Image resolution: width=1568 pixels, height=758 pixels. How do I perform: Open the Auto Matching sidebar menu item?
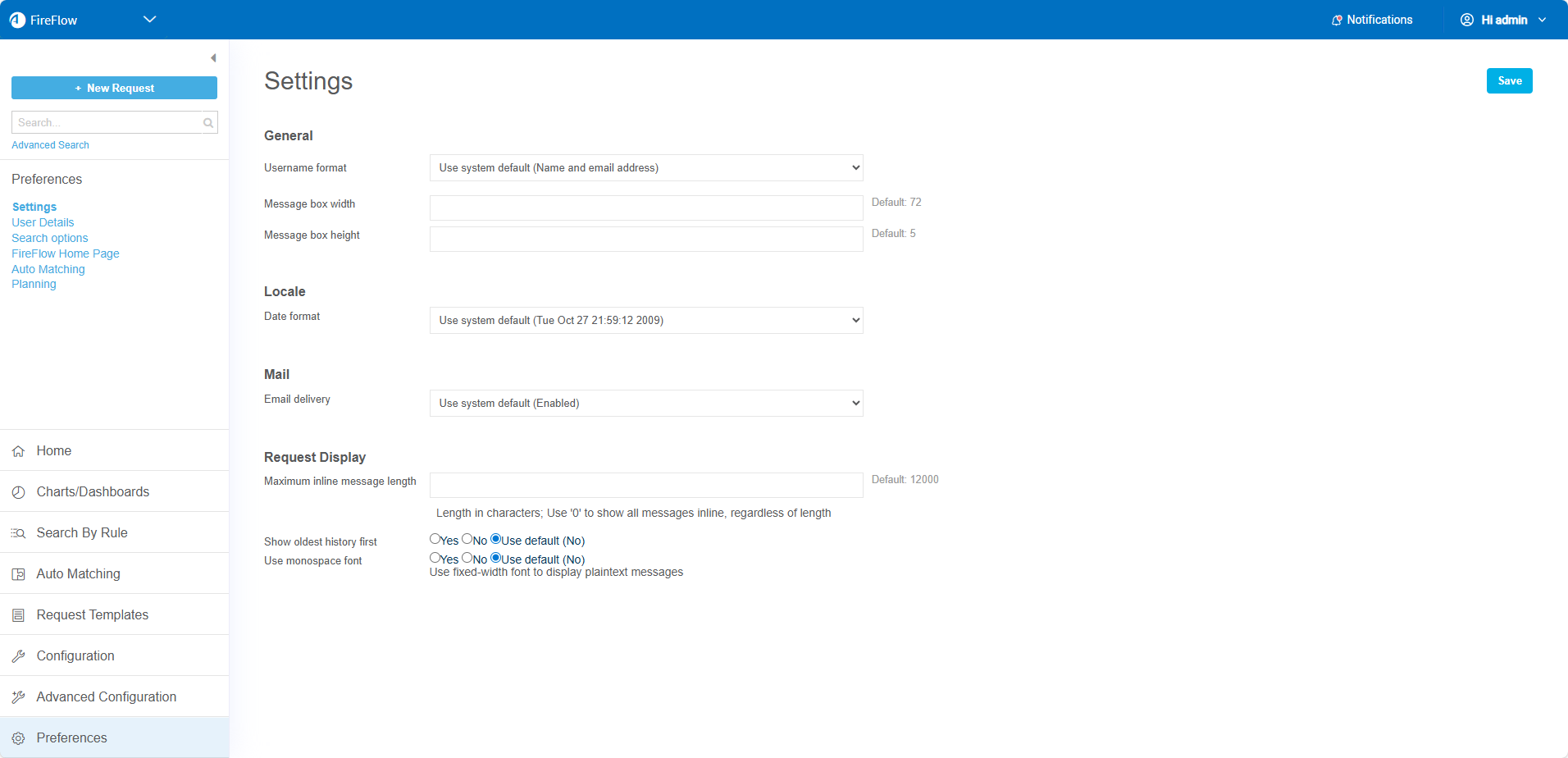pyautogui.click(x=78, y=573)
